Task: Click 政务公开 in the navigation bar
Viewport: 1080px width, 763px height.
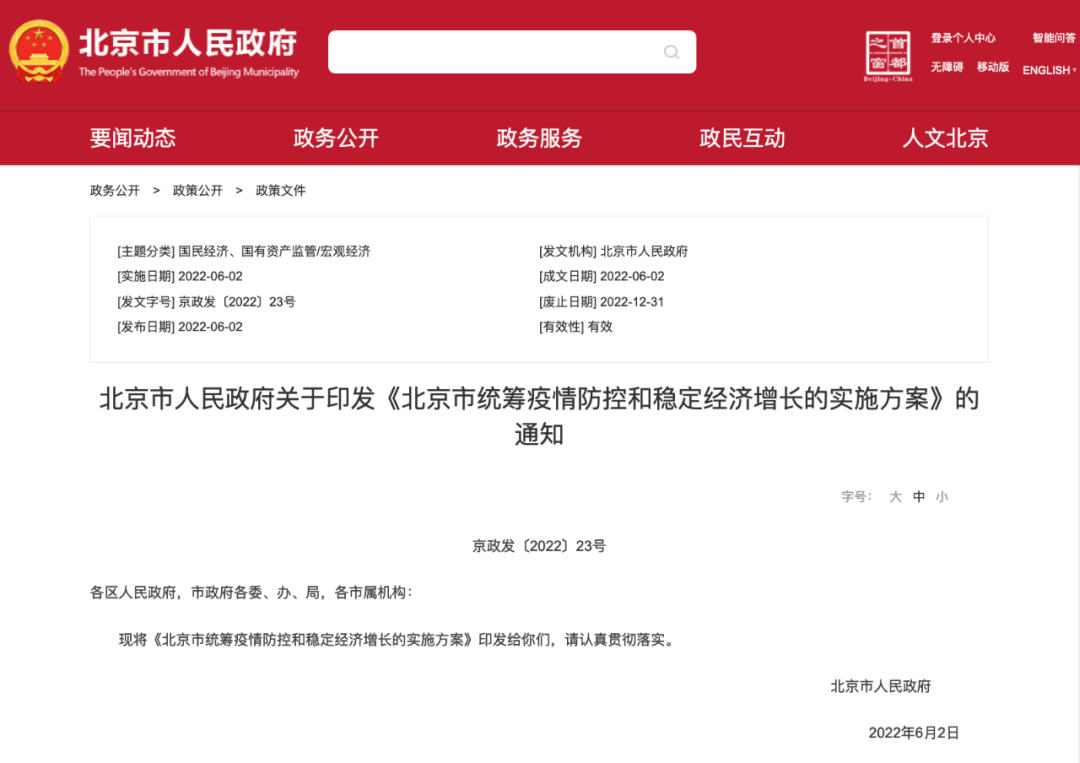Action: pos(334,138)
